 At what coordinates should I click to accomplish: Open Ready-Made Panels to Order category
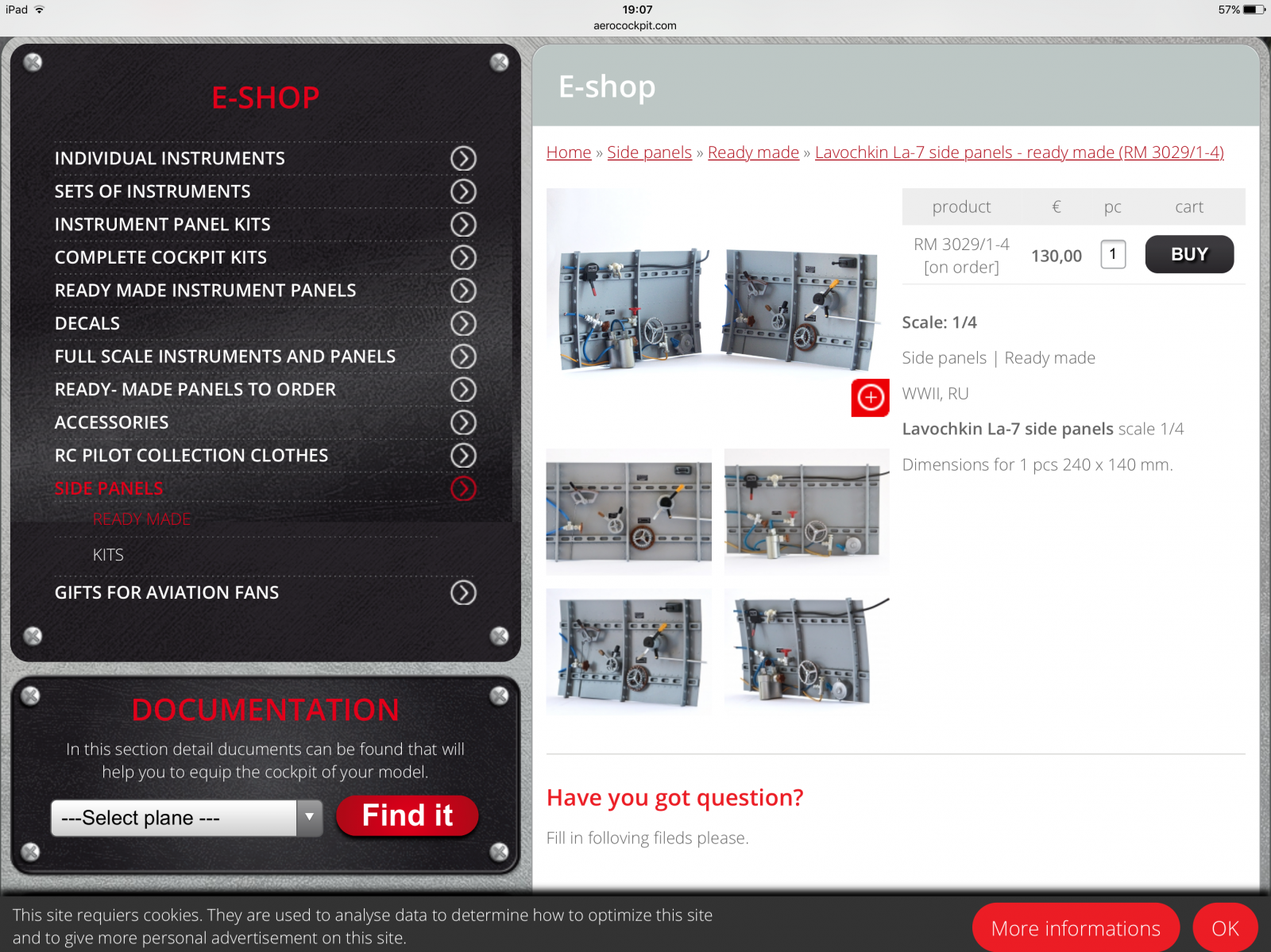coord(195,390)
